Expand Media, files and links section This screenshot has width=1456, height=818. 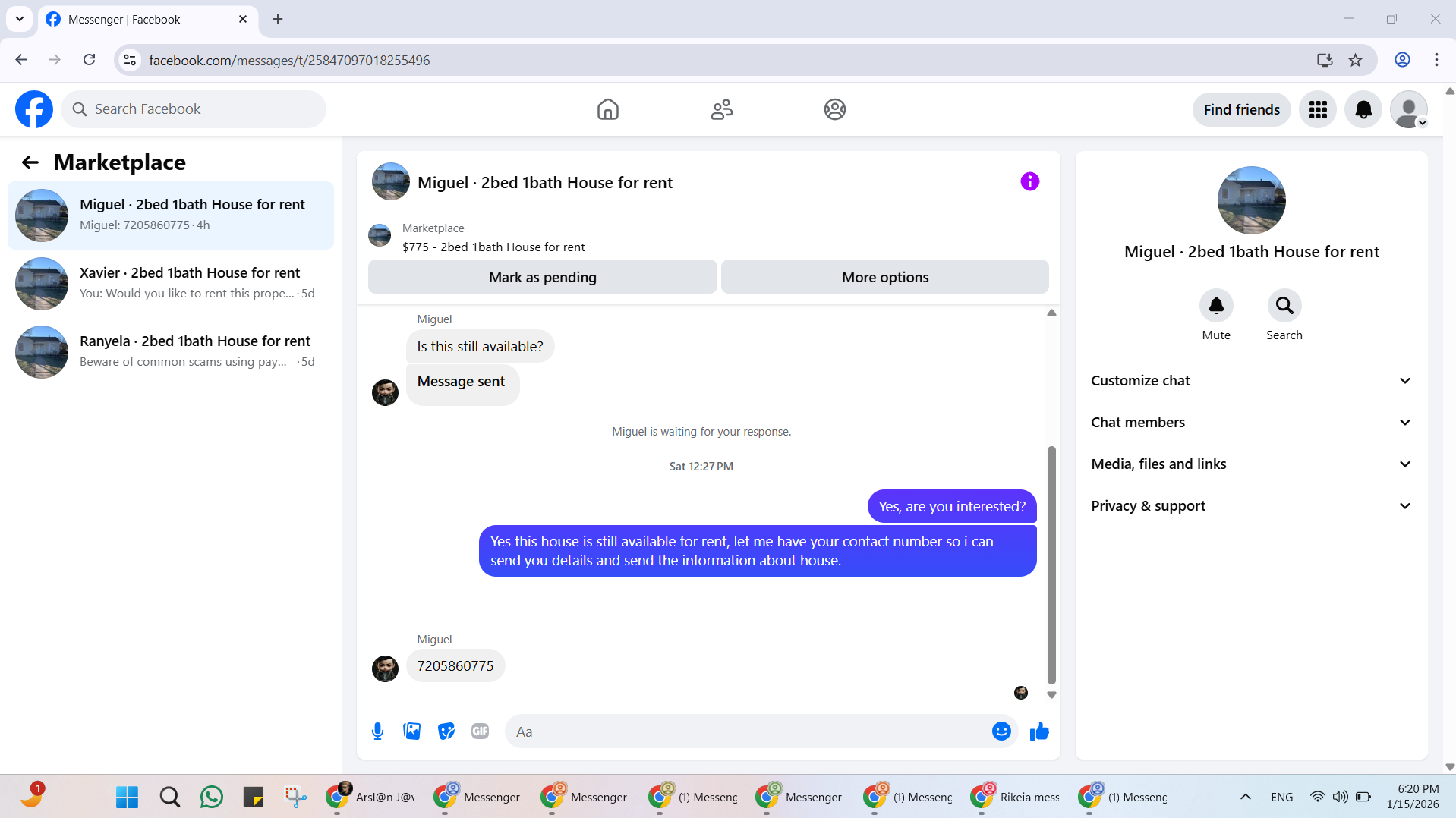coord(1251,464)
